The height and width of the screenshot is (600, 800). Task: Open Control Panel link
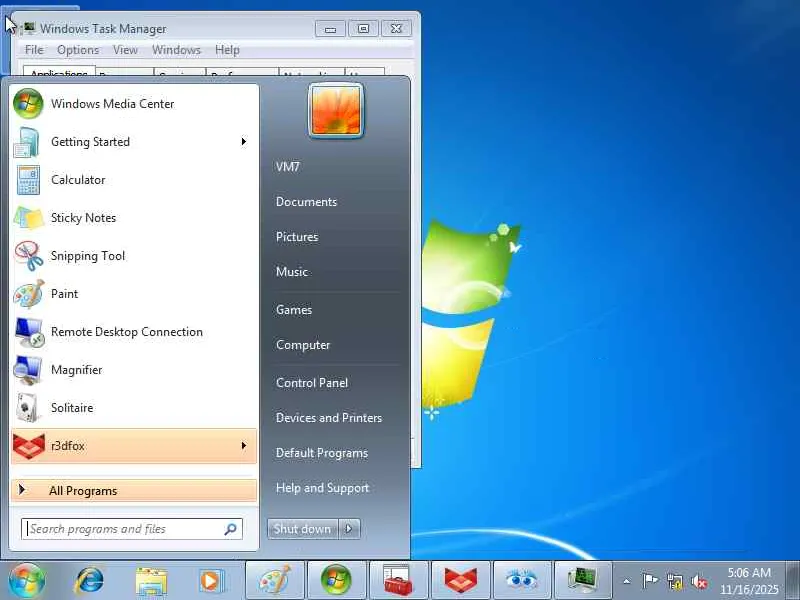click(312, 383)
